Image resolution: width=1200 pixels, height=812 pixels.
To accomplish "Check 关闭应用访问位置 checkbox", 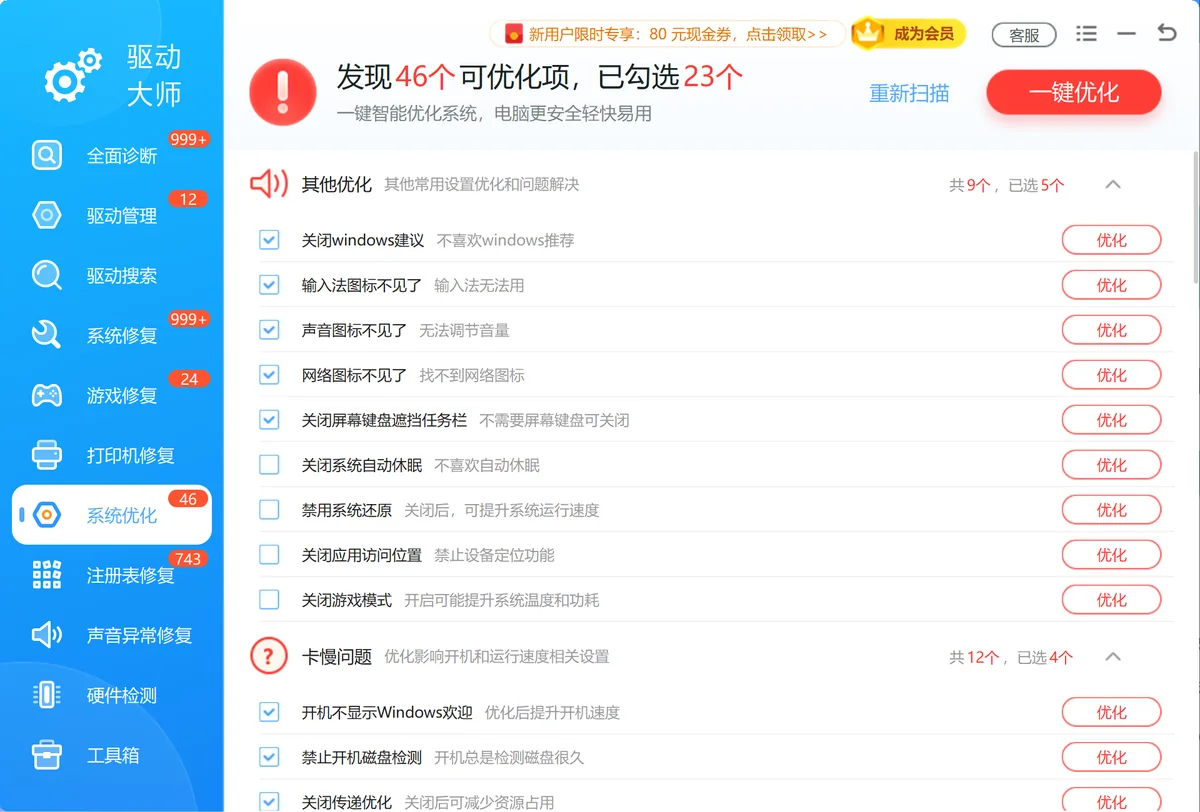I will [x=269, y=555].
